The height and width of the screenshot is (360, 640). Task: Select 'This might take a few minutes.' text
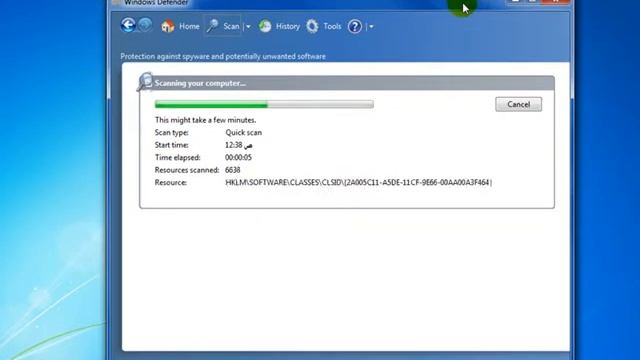[205, 120]
